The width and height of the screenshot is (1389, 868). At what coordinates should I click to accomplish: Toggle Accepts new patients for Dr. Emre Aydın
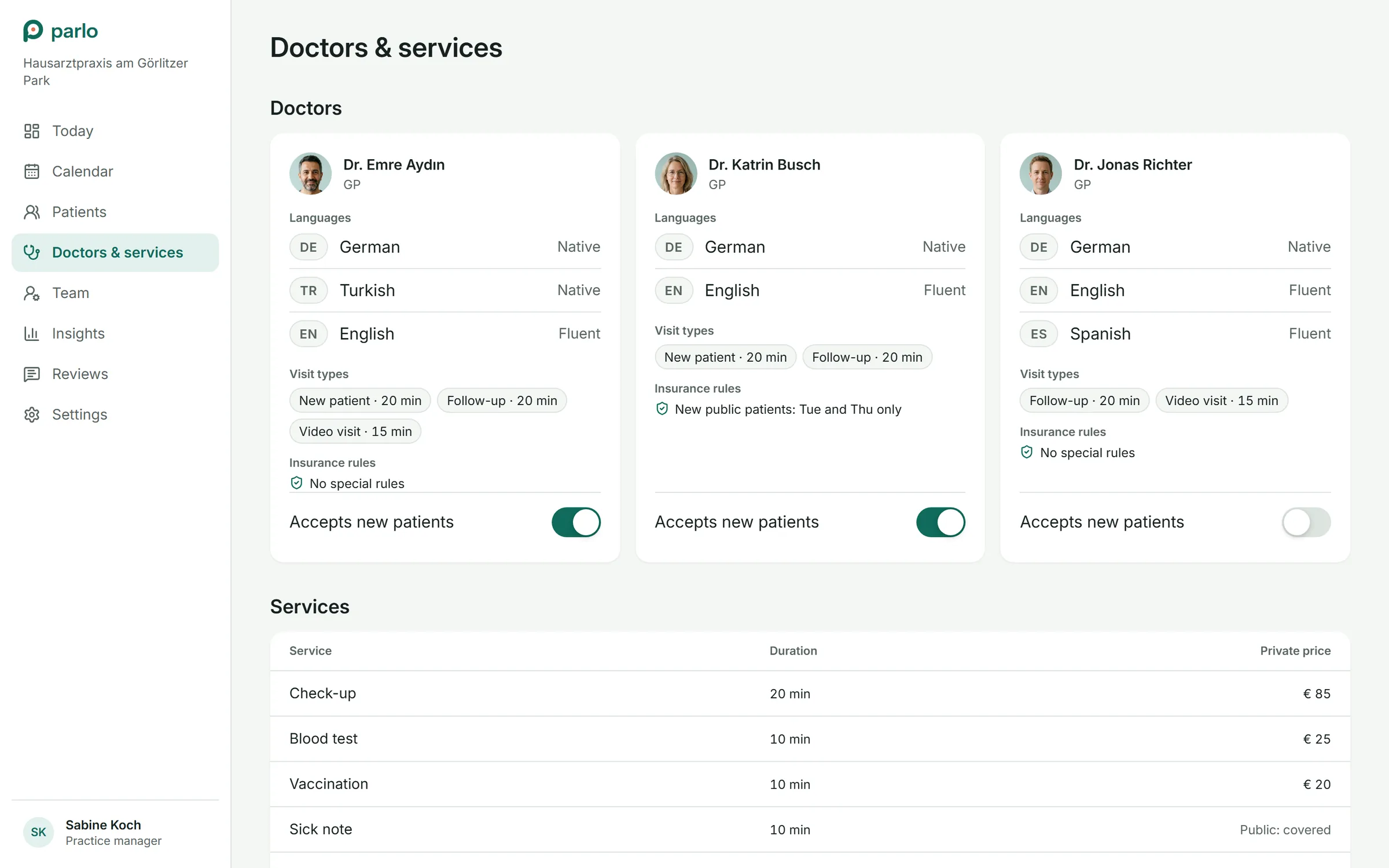(x=576, y=522)
